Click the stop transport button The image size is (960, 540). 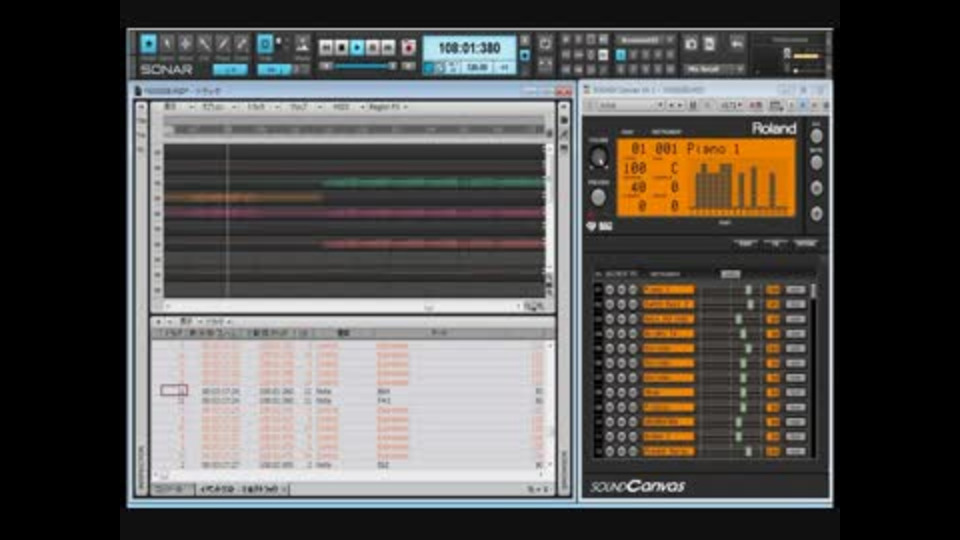(342, 47)
